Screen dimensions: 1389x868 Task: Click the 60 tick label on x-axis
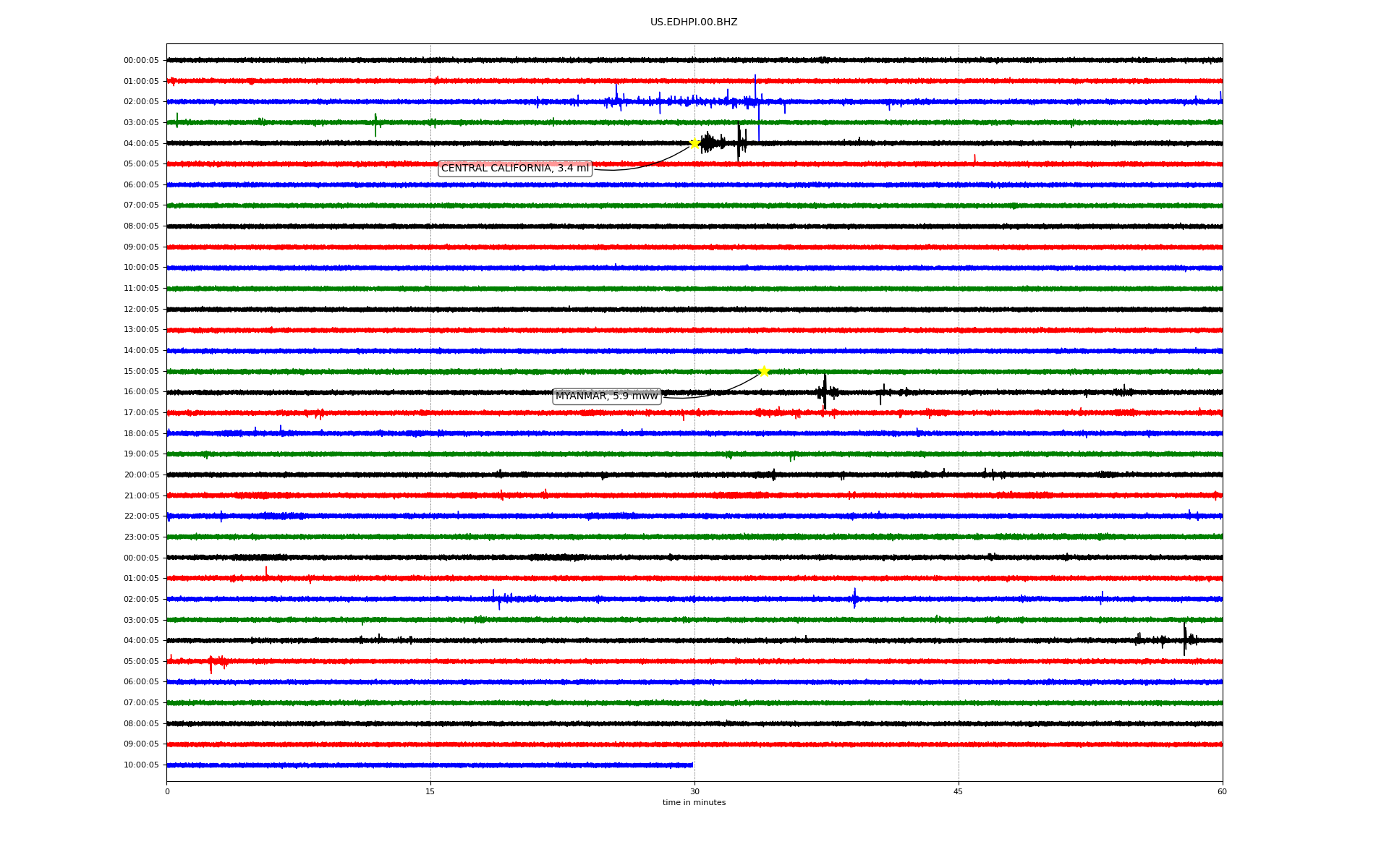1222,791
